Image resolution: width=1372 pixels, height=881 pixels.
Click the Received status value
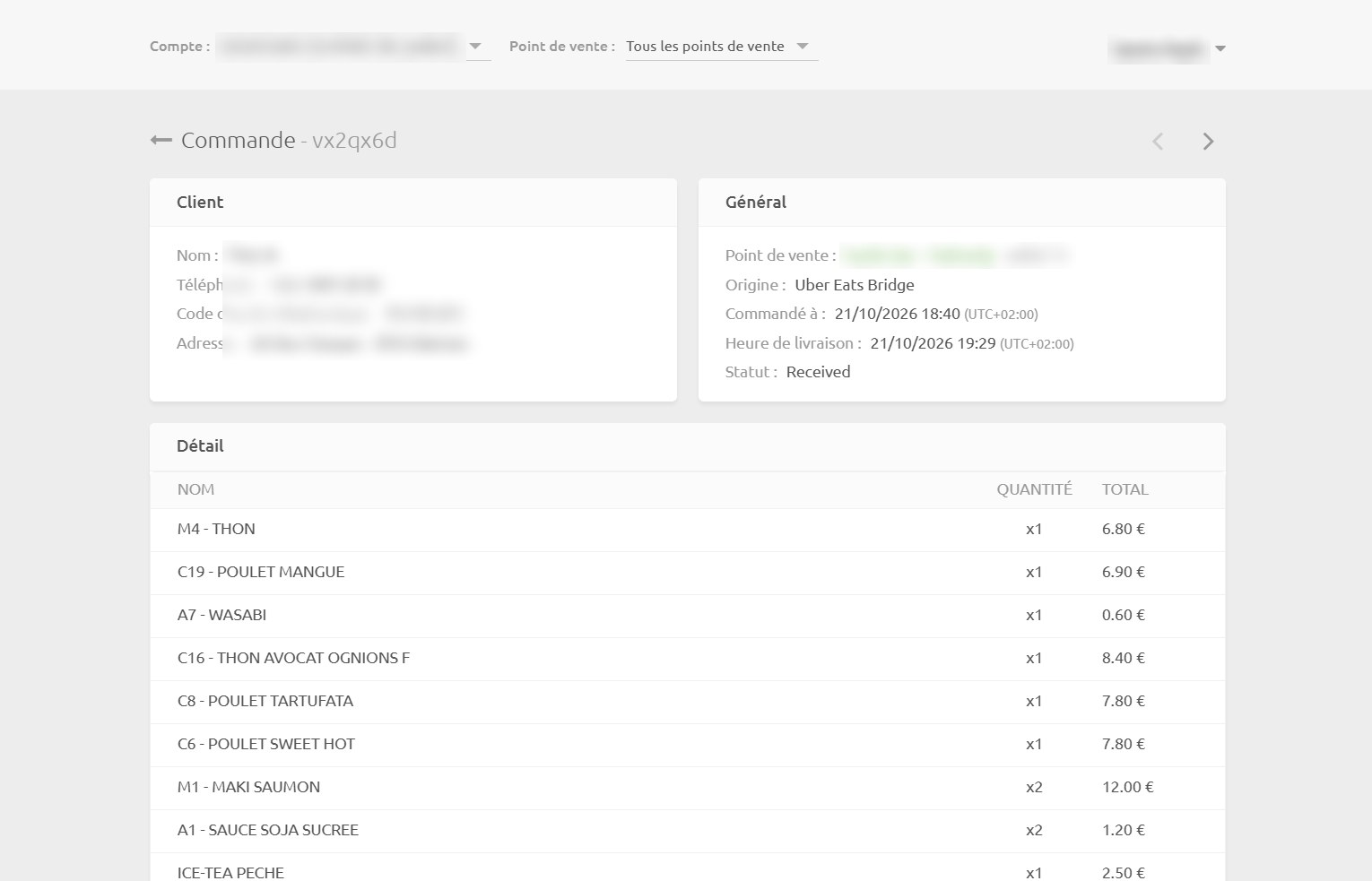coord(818,372)
